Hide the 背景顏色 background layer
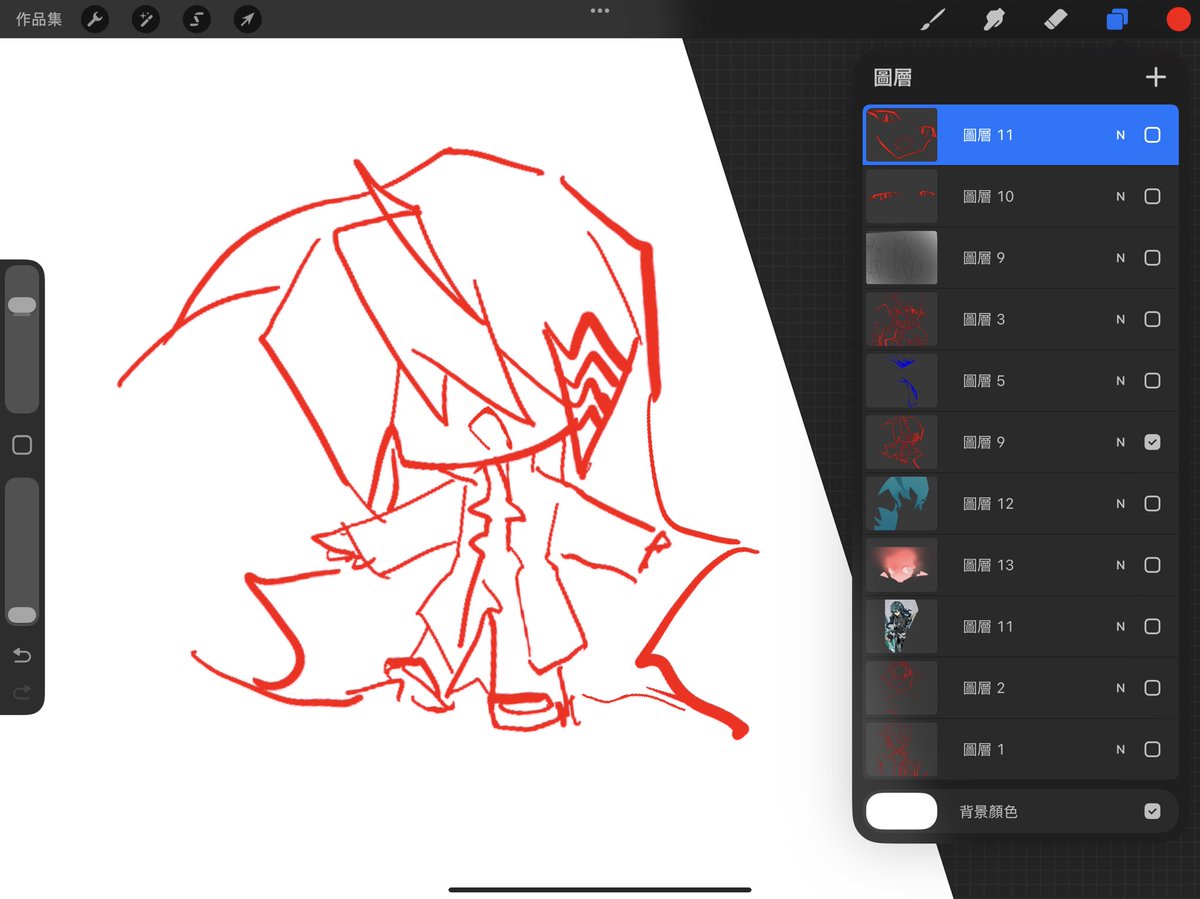This screenshot has width=1200, height=899. pos(1152,811)
